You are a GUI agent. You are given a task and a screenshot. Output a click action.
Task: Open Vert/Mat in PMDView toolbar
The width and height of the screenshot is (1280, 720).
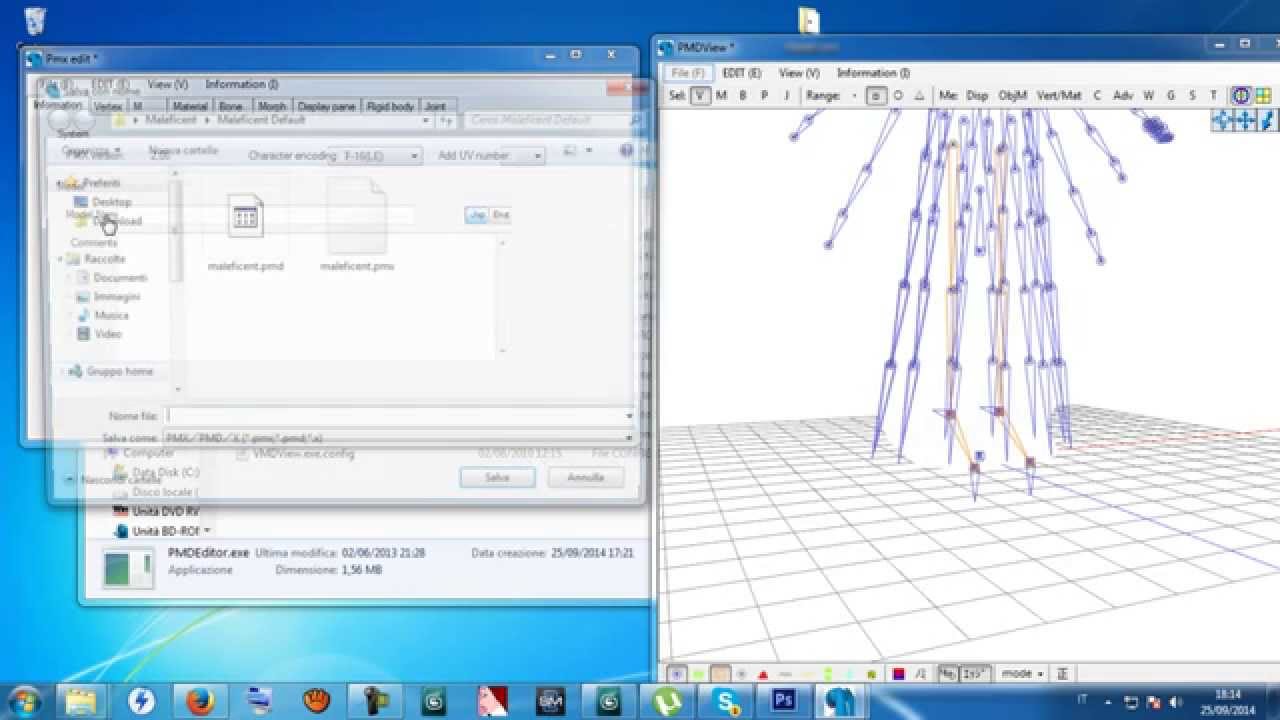click(x=1059, y=96)
